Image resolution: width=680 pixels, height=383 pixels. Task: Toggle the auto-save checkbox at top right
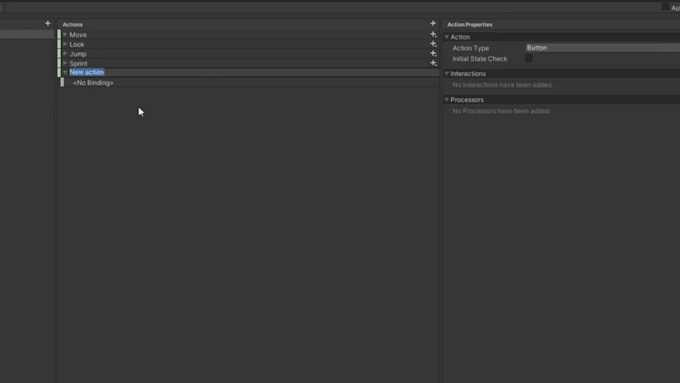[665, 7]
